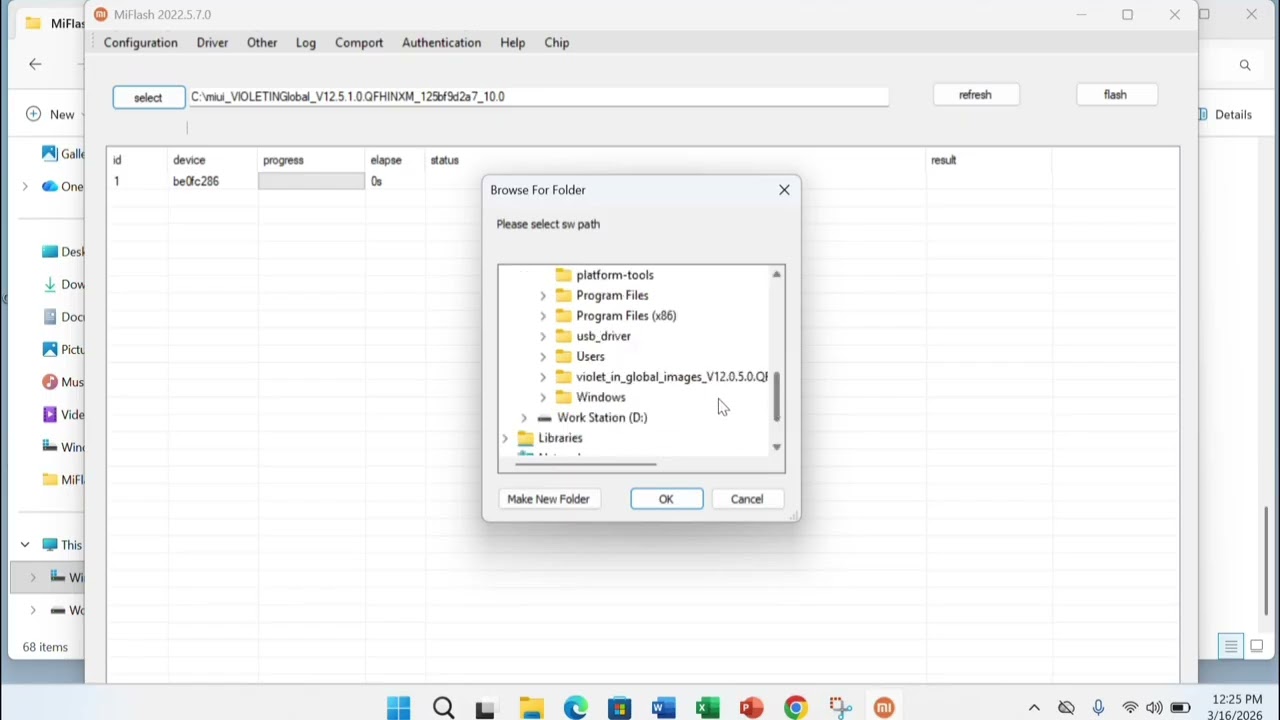Screen dimensions: 1280x720
Task: Switch Explorer to large icons view
Action: click(1257, 646)
